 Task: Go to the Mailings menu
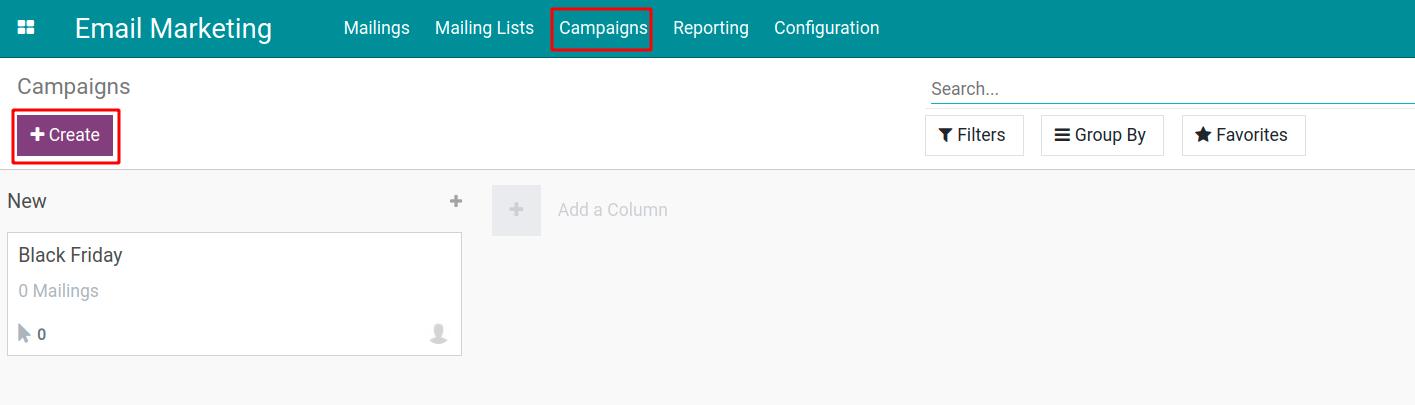point(376,28)
